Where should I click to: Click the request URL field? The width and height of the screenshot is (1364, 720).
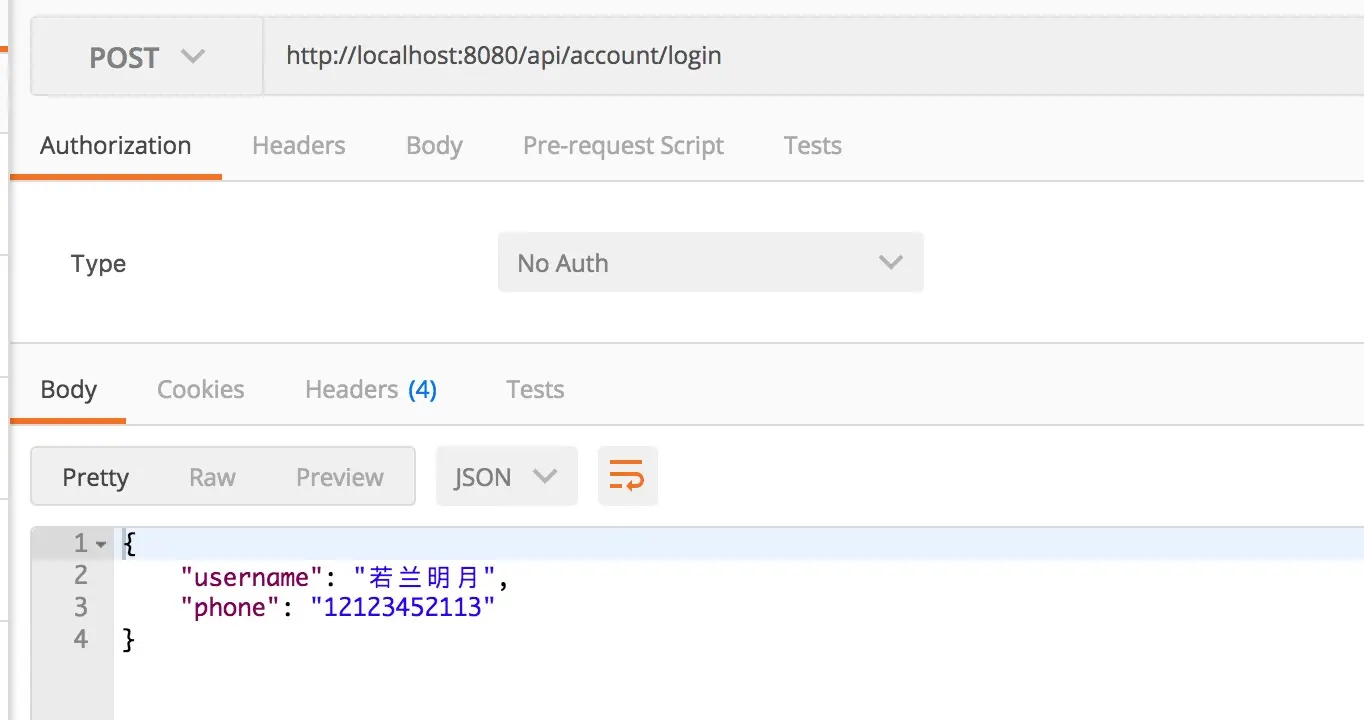[814, 56]
